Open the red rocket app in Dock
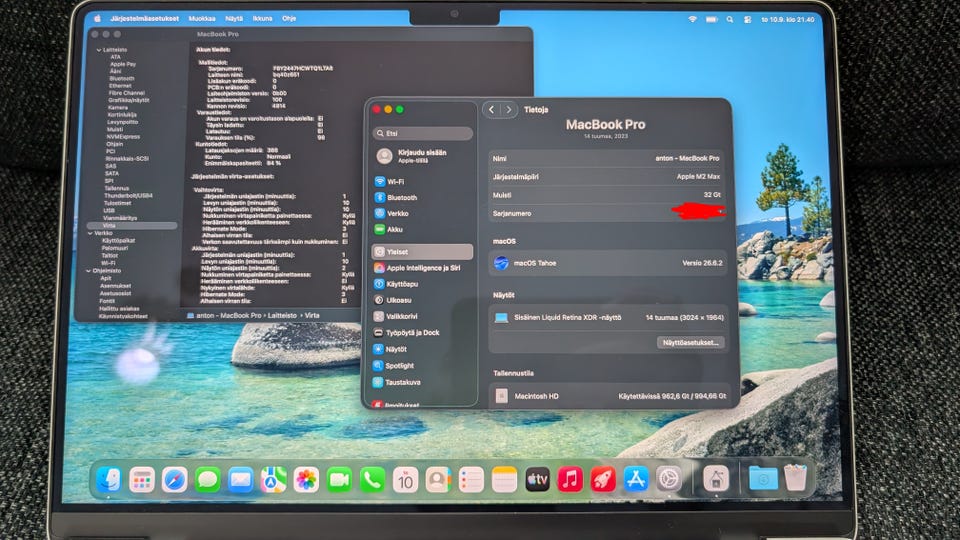The width and height of the screenshot is (960, 540). (x=603, y=480)
